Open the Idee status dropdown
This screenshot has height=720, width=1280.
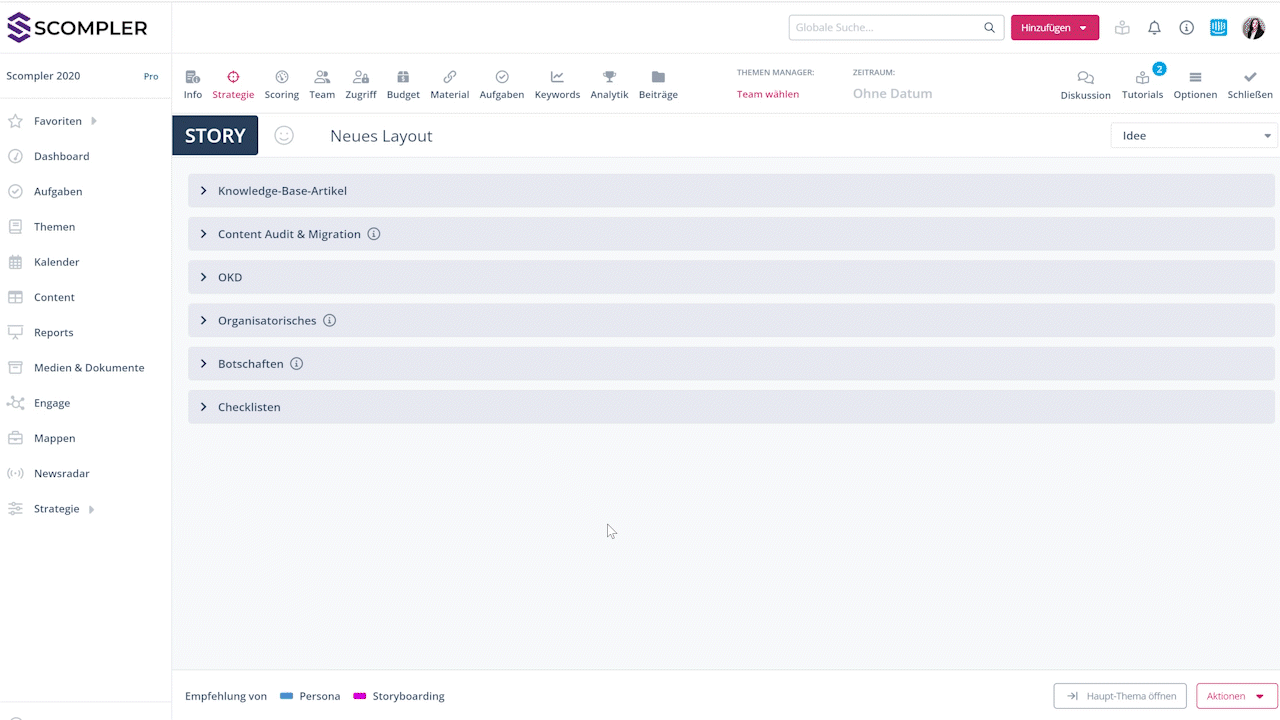1193,135
